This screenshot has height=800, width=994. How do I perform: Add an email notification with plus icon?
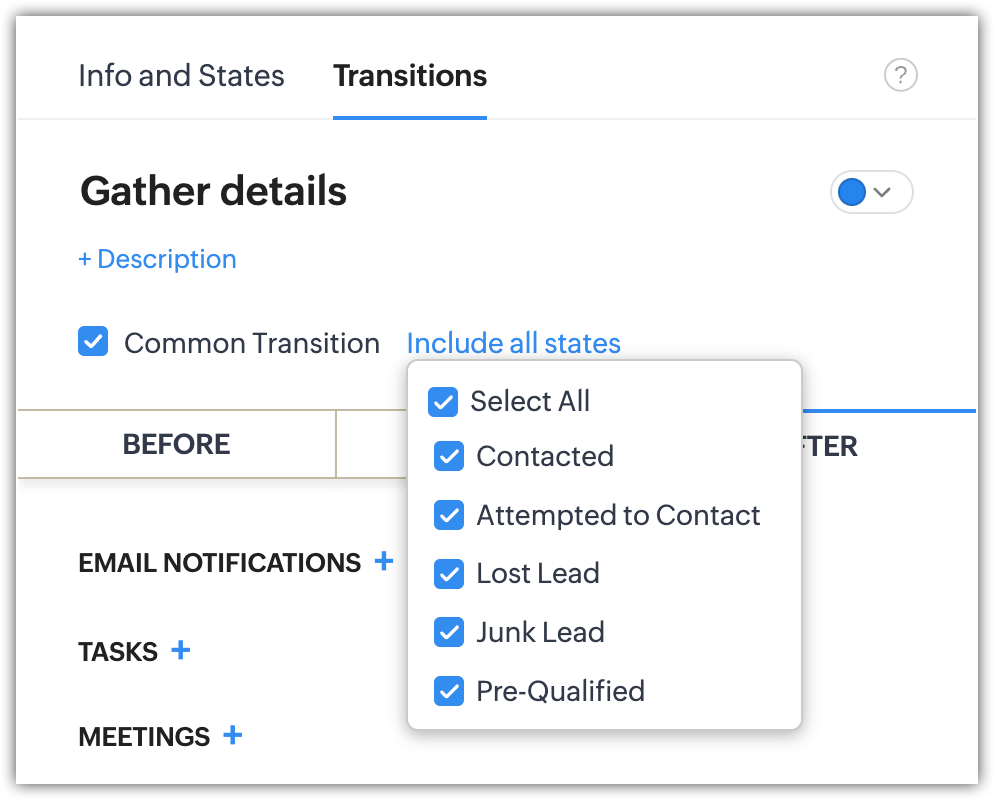pyautogui.click(x=383, y=561)
